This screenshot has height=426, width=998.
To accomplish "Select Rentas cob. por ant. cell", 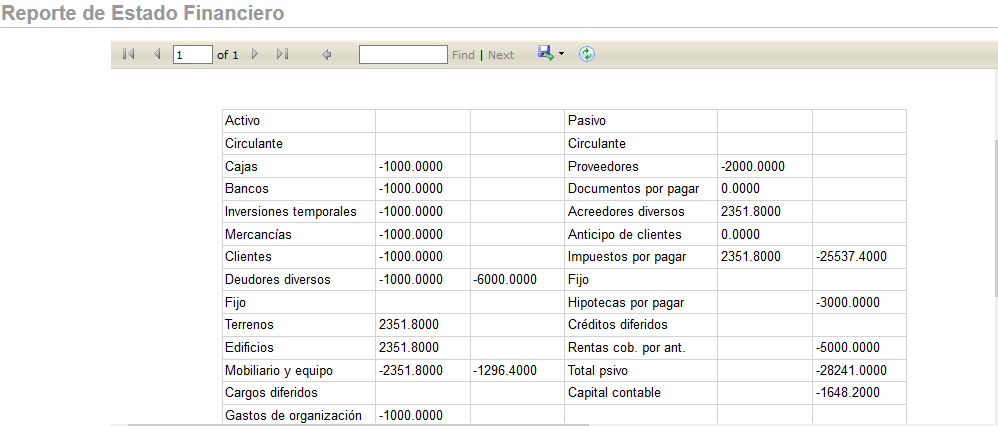I will 641,348.
